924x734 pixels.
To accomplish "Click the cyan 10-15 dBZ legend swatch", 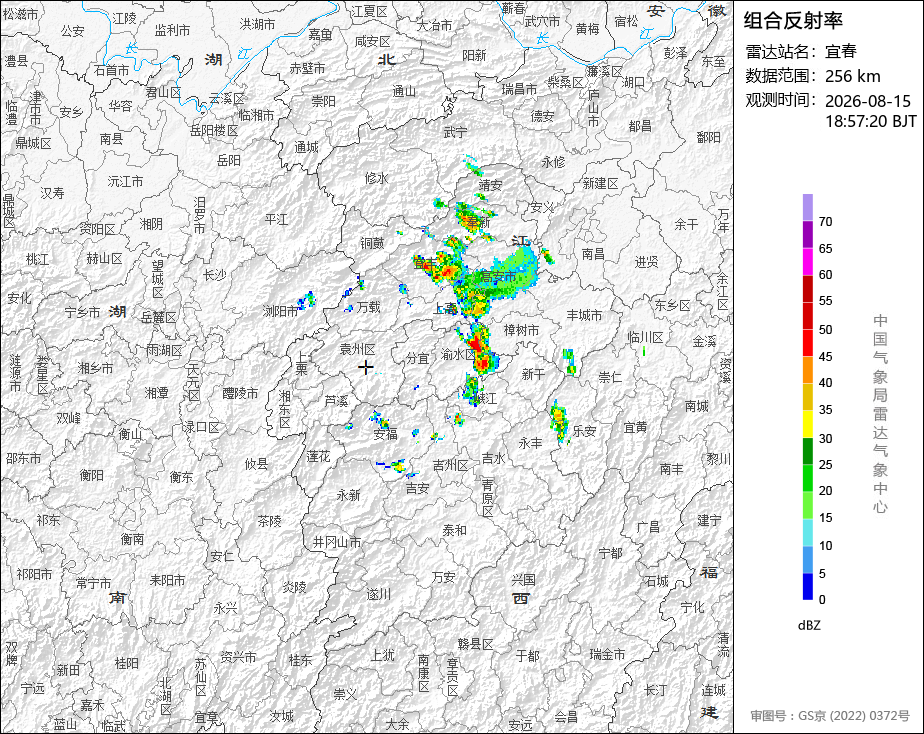I will (807, 533).
